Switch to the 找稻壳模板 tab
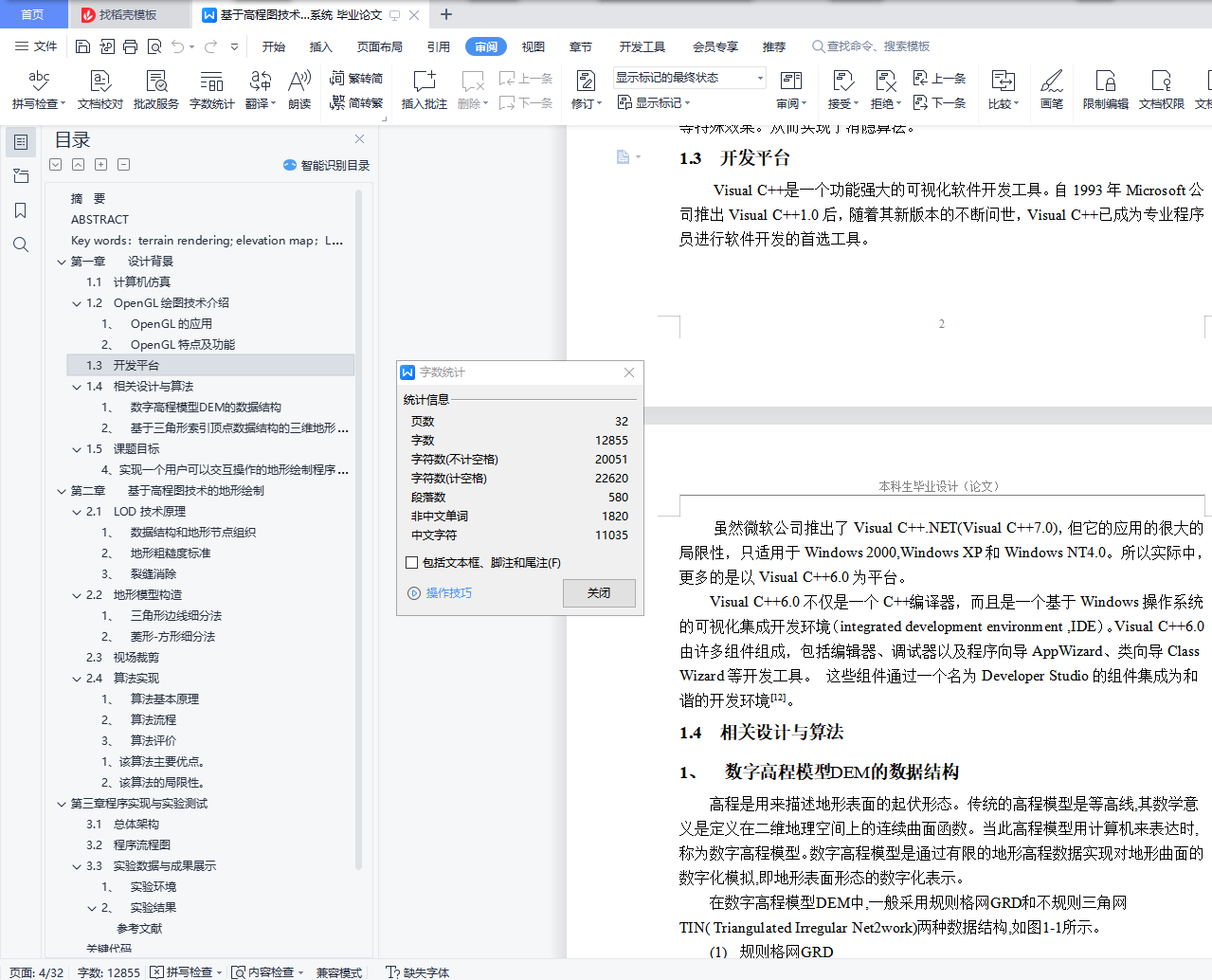This screenshot has height=980, width=1212. (128, 14)
